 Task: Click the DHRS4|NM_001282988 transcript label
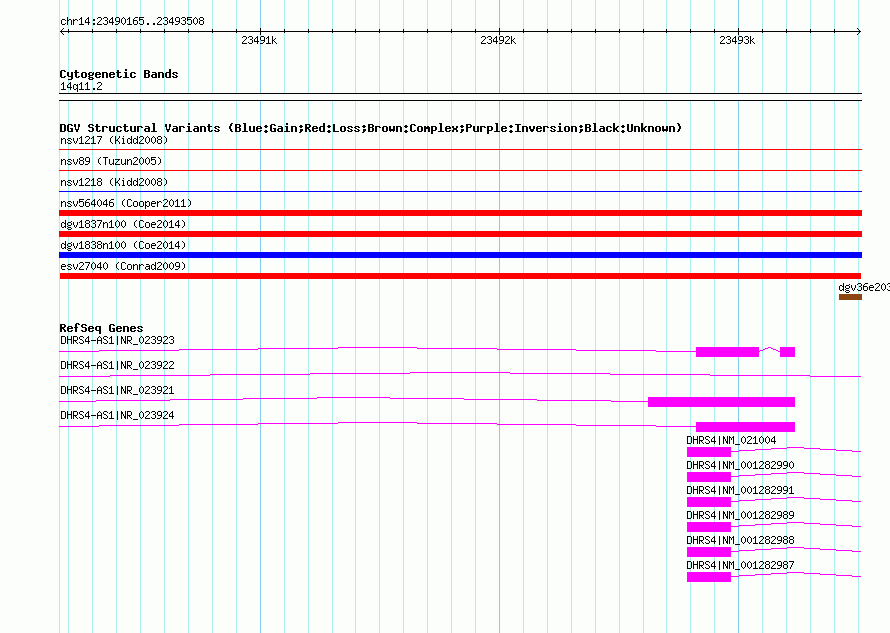(740, 540)
